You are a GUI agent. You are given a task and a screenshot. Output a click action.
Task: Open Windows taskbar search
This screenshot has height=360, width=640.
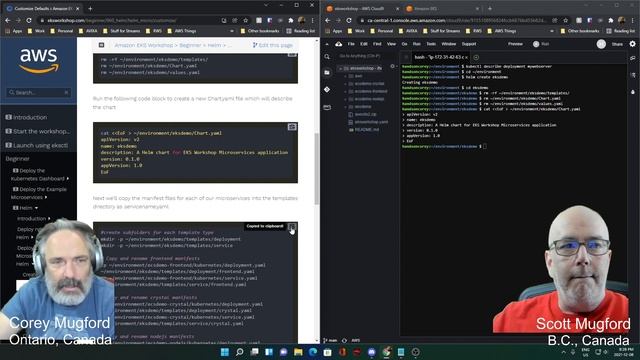[240, 352]
